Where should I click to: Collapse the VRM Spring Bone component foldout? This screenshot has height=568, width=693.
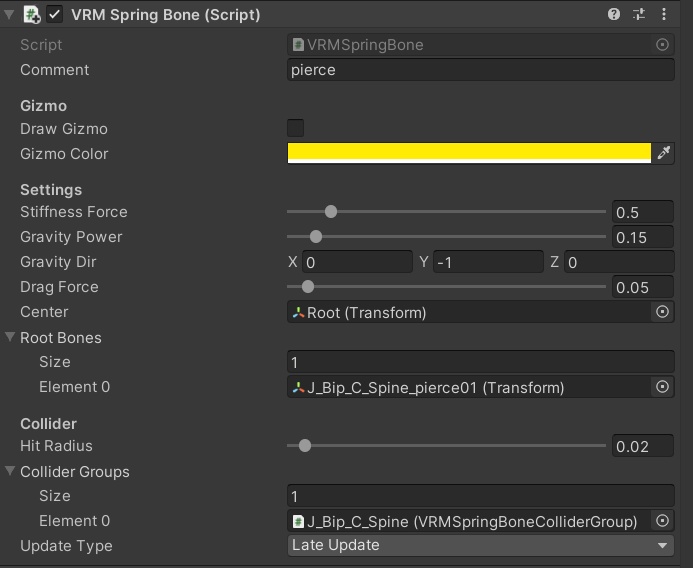point(10,15)
